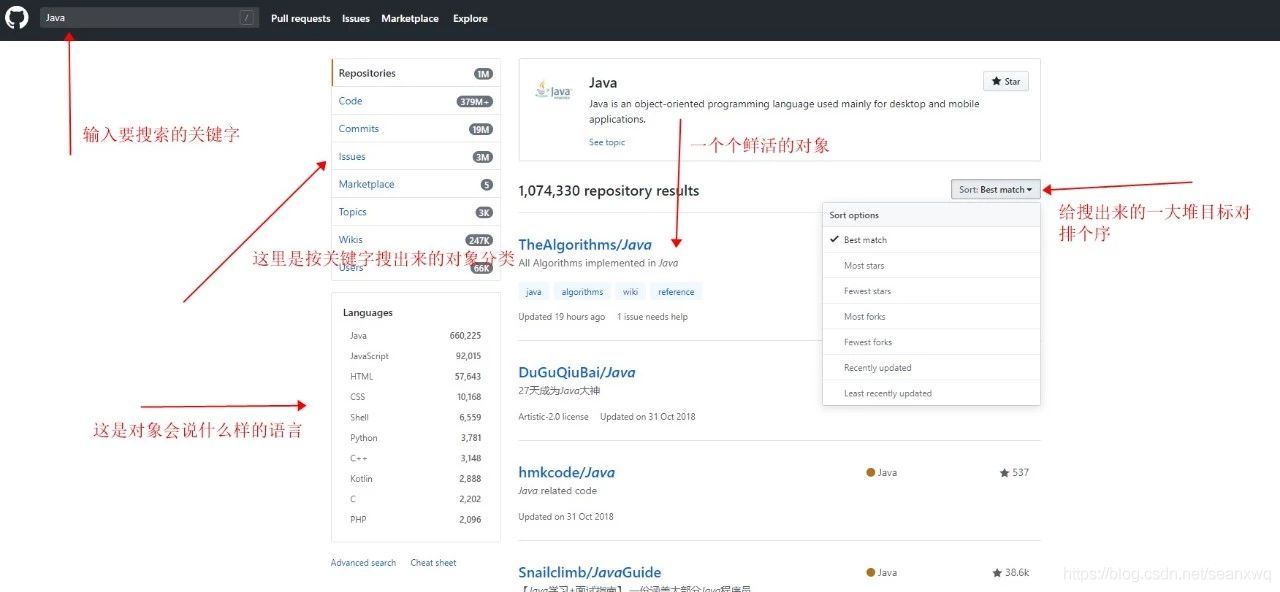Show Wikis search results
Viewport: 1280px width, 592px height.
coord(416,240)
